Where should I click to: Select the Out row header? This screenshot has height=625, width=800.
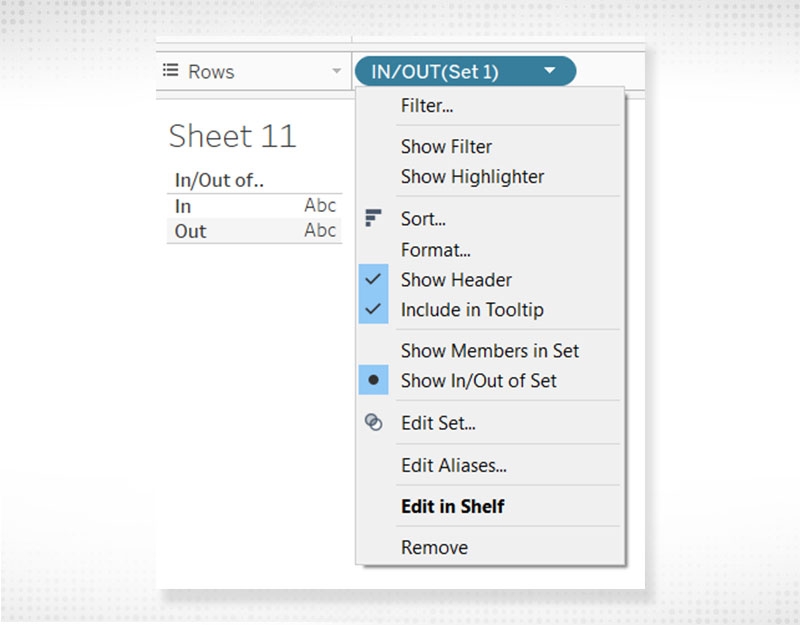pos(190,231)
